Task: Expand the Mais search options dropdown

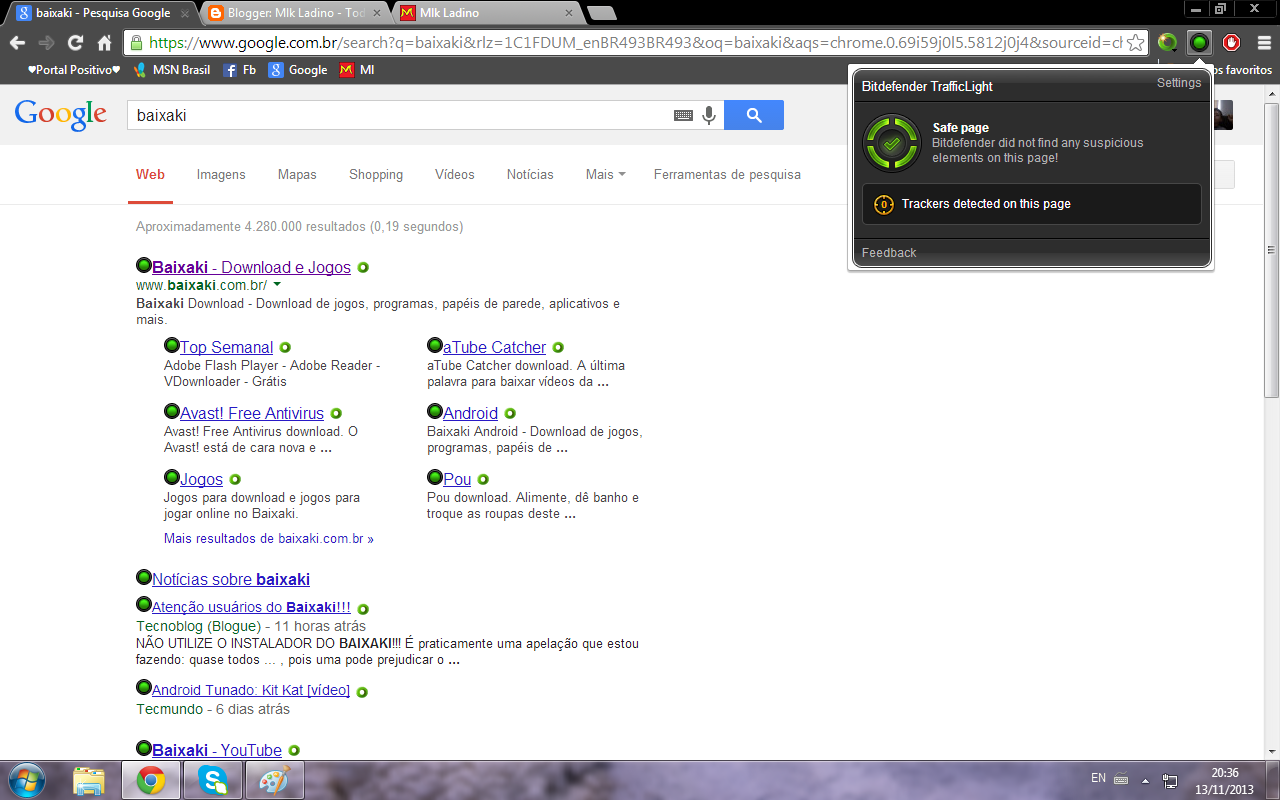Action: click(x=605, y=174)
